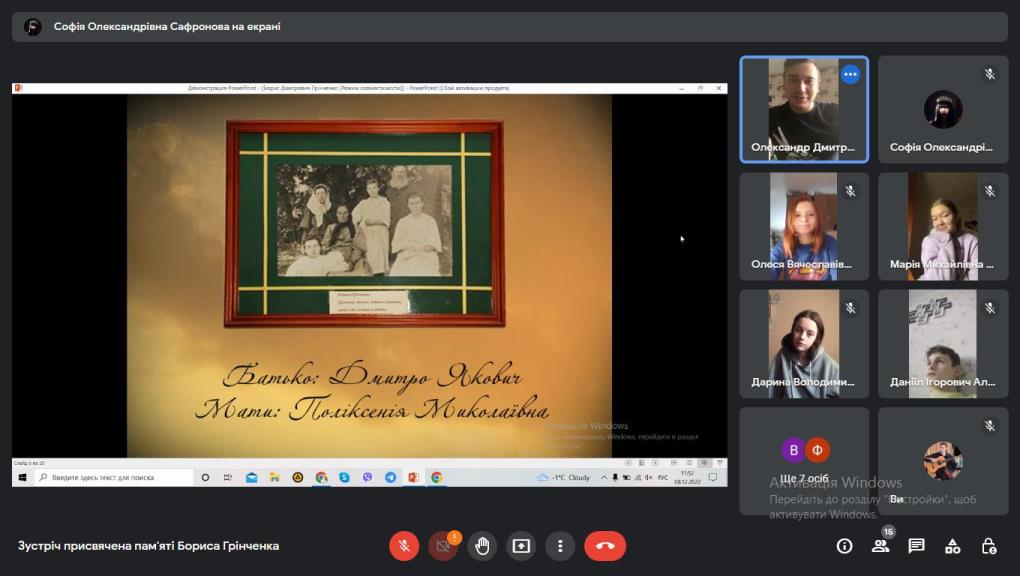This screenshot has height=576, width=1020.
Task: Open host controls lock icon
Action: pos(988,546)
